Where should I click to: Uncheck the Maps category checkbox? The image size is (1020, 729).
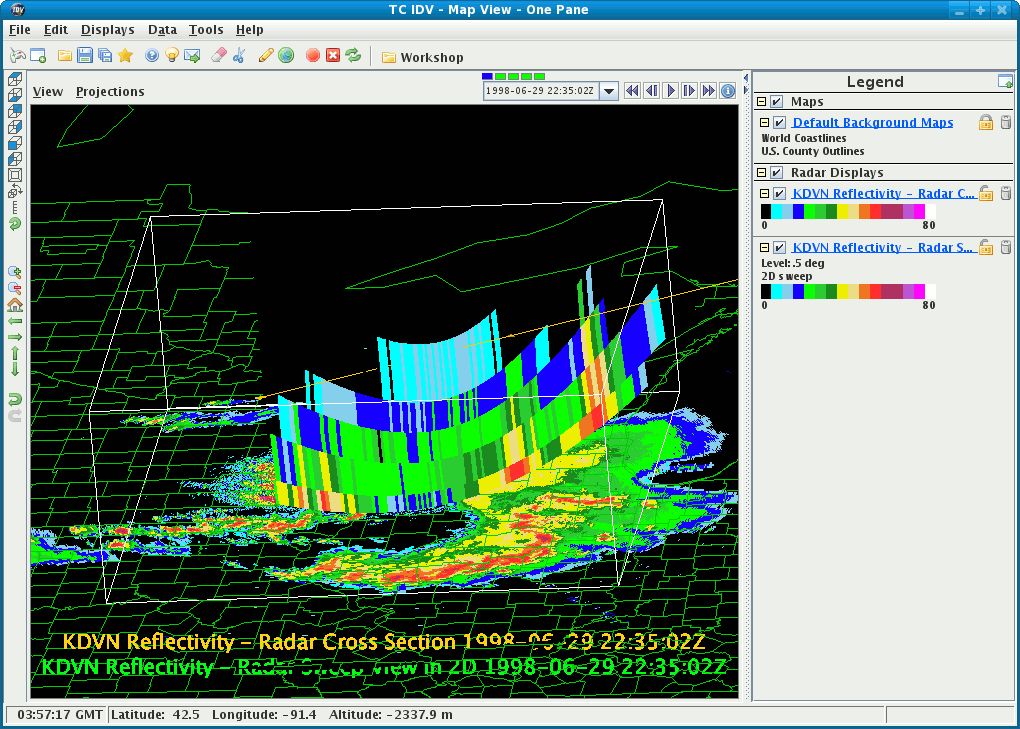pos(777,102)
